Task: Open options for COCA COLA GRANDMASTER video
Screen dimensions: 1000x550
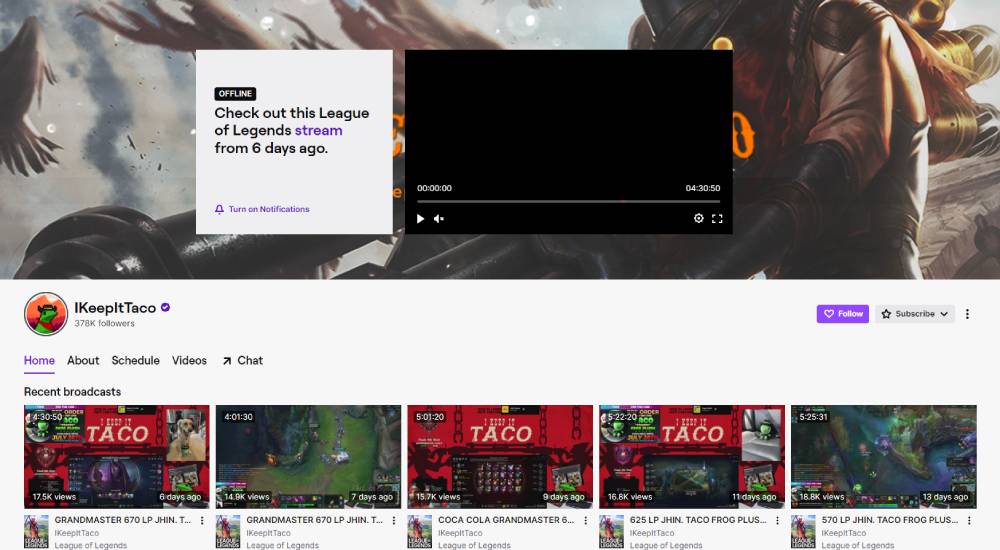Action: point(585,521)
